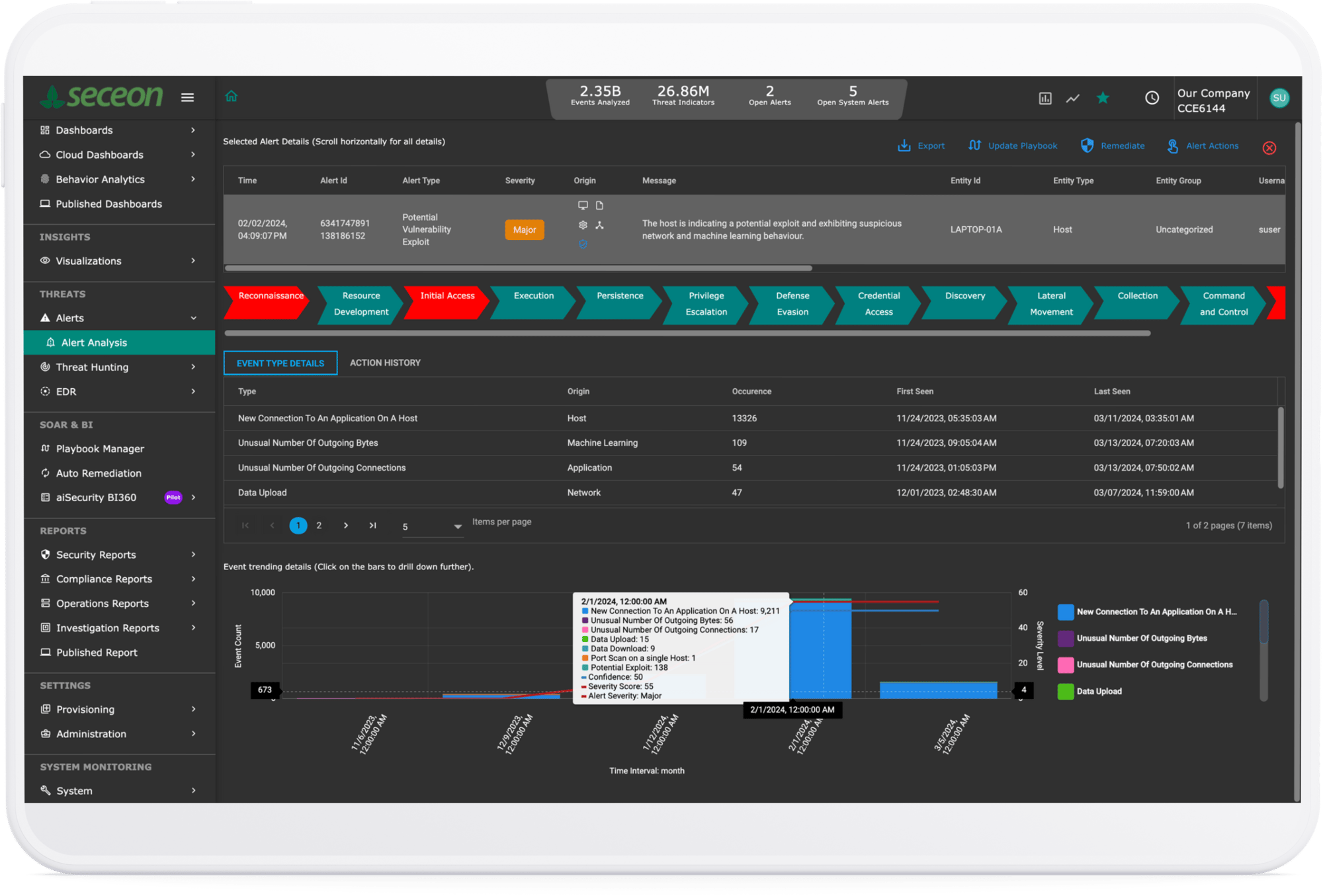
Task: Click the Security Reports shield icon
Action: (45, 554)
